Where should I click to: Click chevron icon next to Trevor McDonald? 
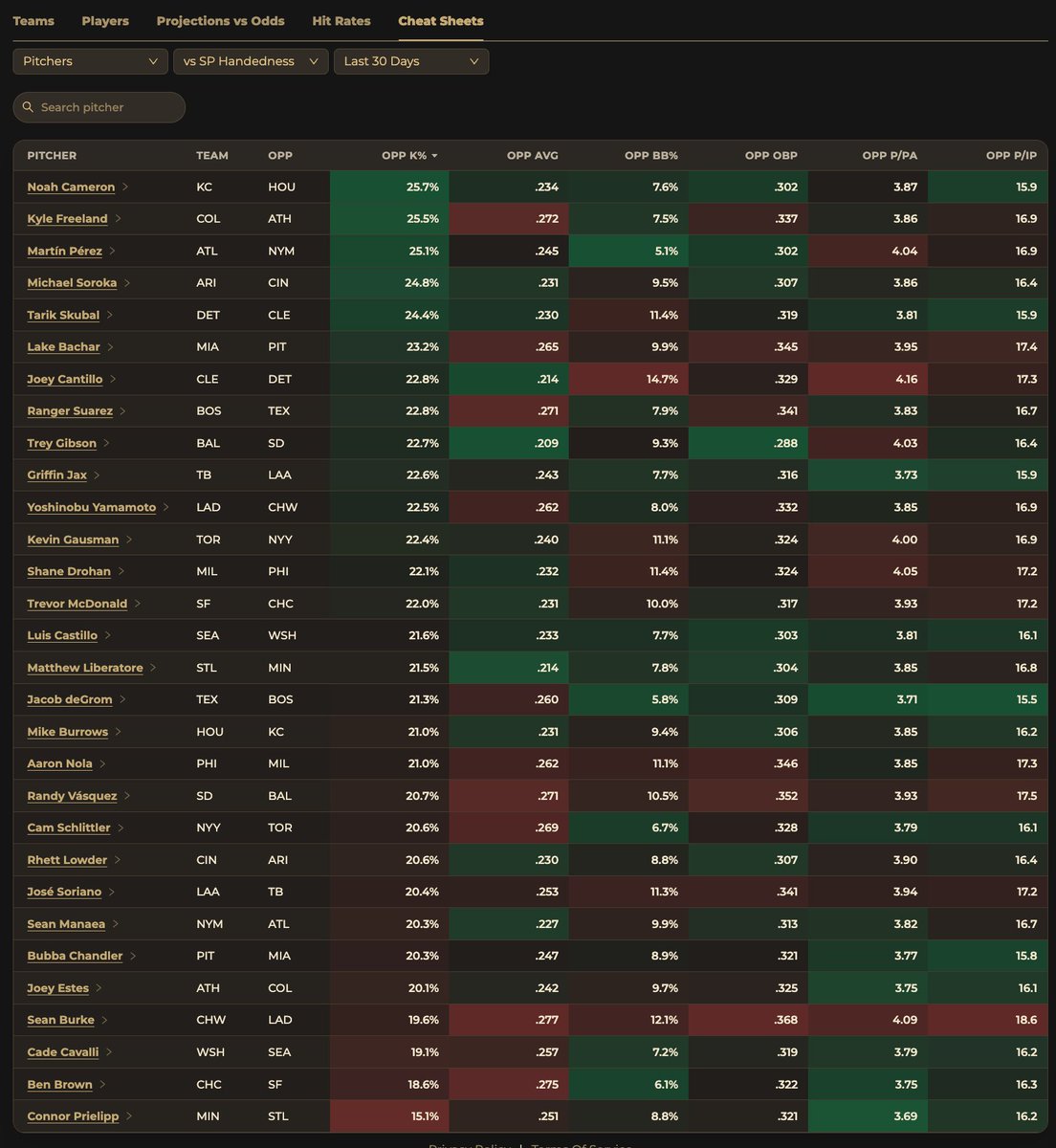[x=137, y=604]
